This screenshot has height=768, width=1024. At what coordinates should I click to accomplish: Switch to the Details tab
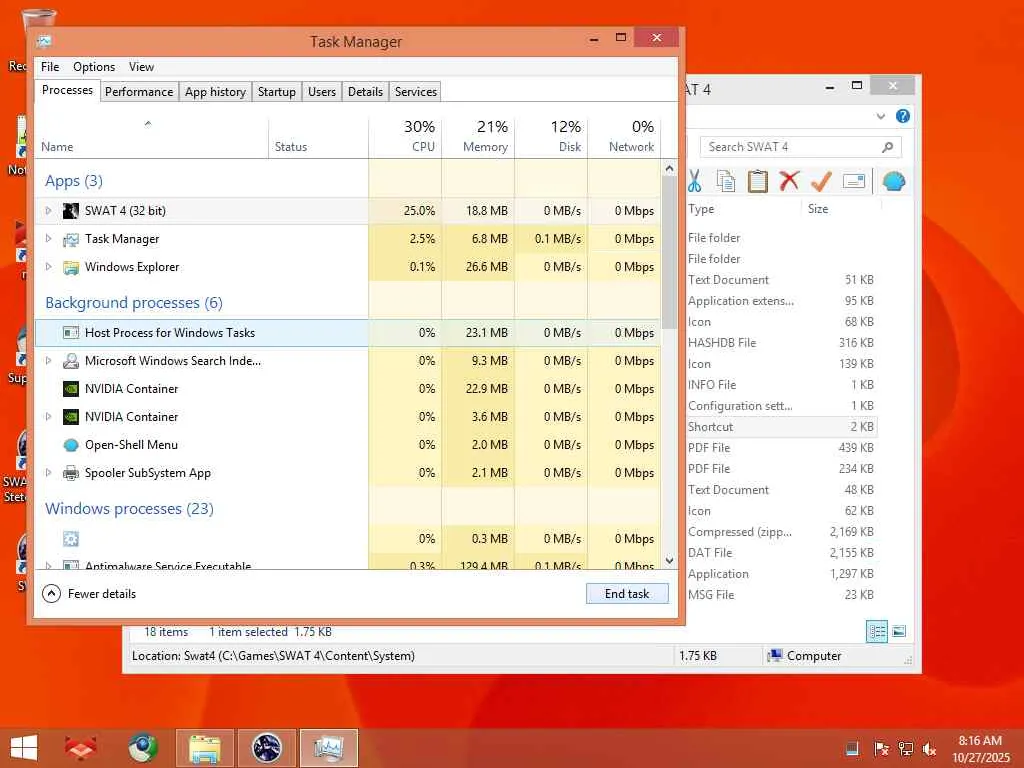point(365,91)
